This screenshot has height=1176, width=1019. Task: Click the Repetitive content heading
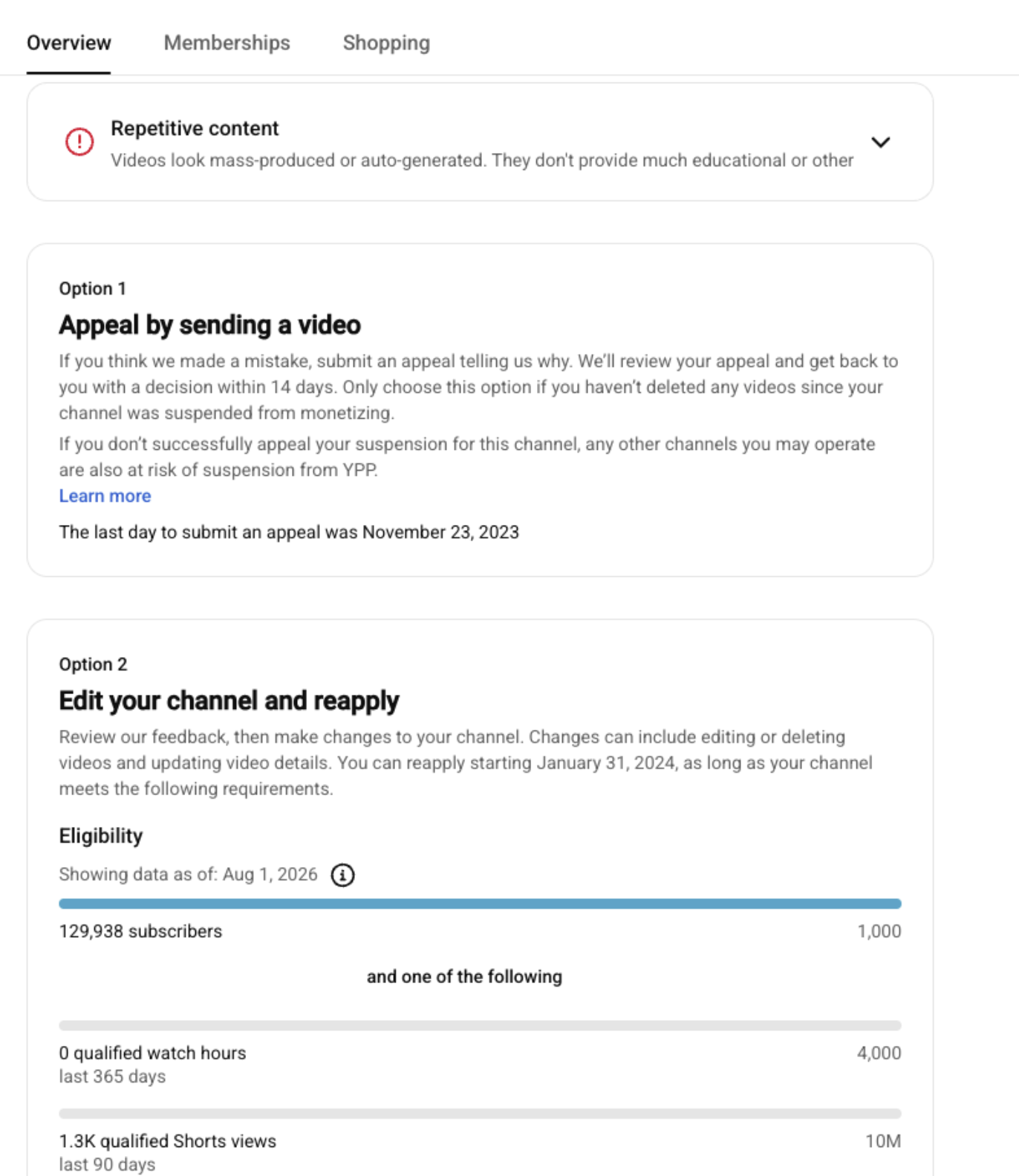coord(195,128)
